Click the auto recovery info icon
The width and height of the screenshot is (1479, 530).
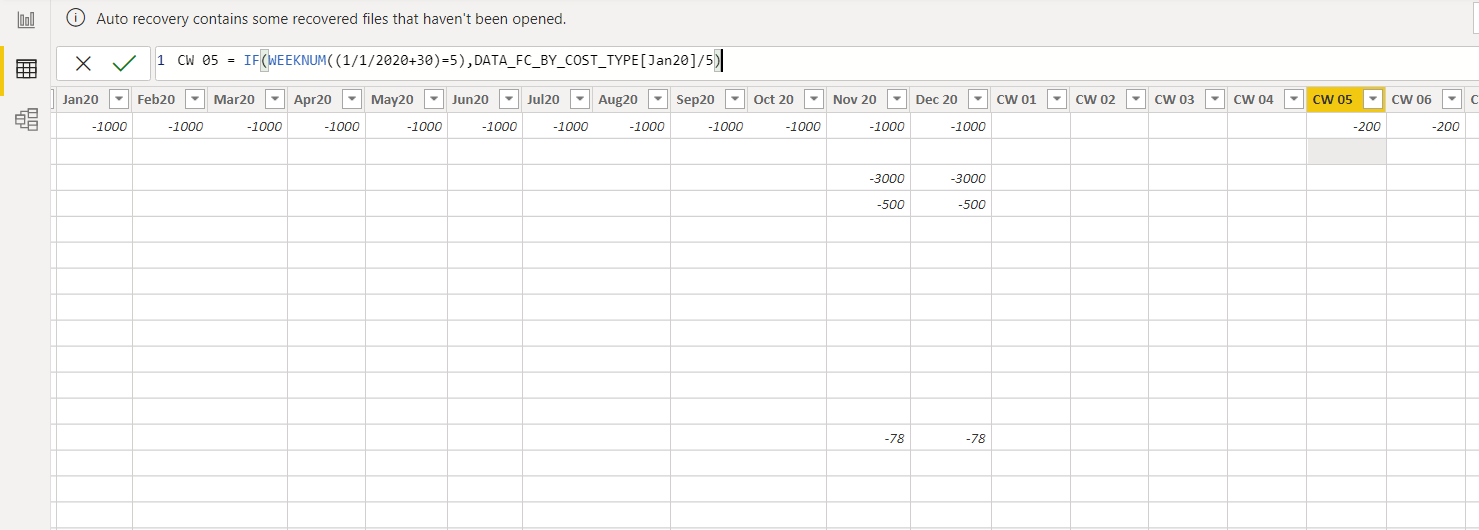tap(77, 18)
